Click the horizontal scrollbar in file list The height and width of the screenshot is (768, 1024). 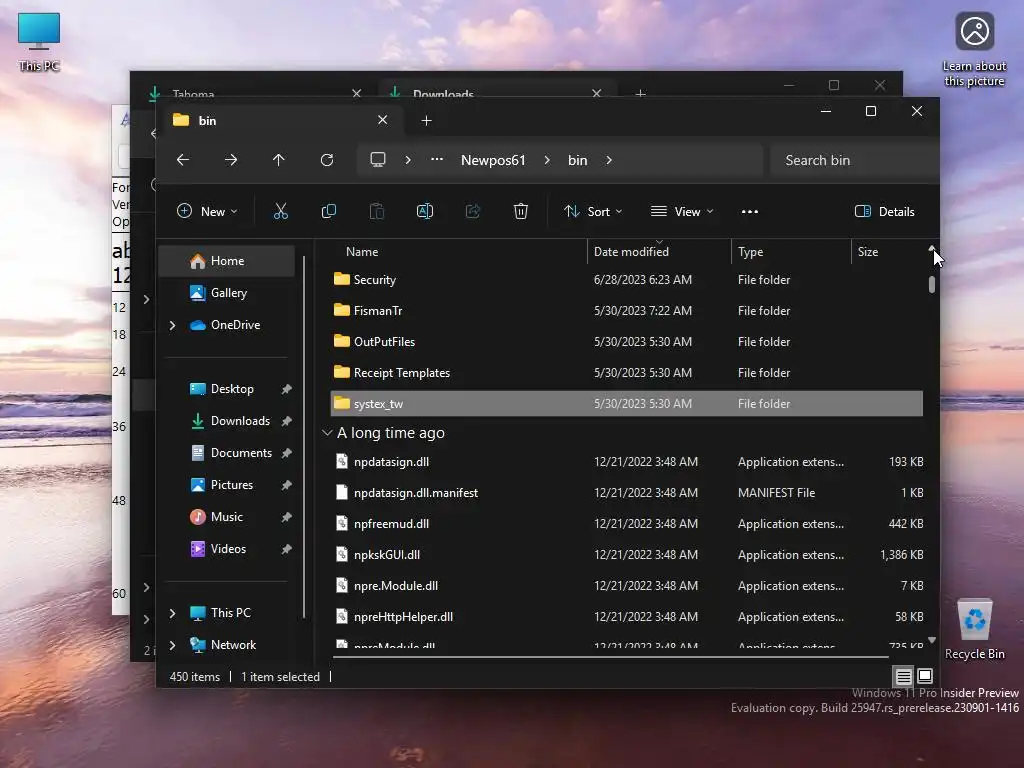(x=611, y=656)
